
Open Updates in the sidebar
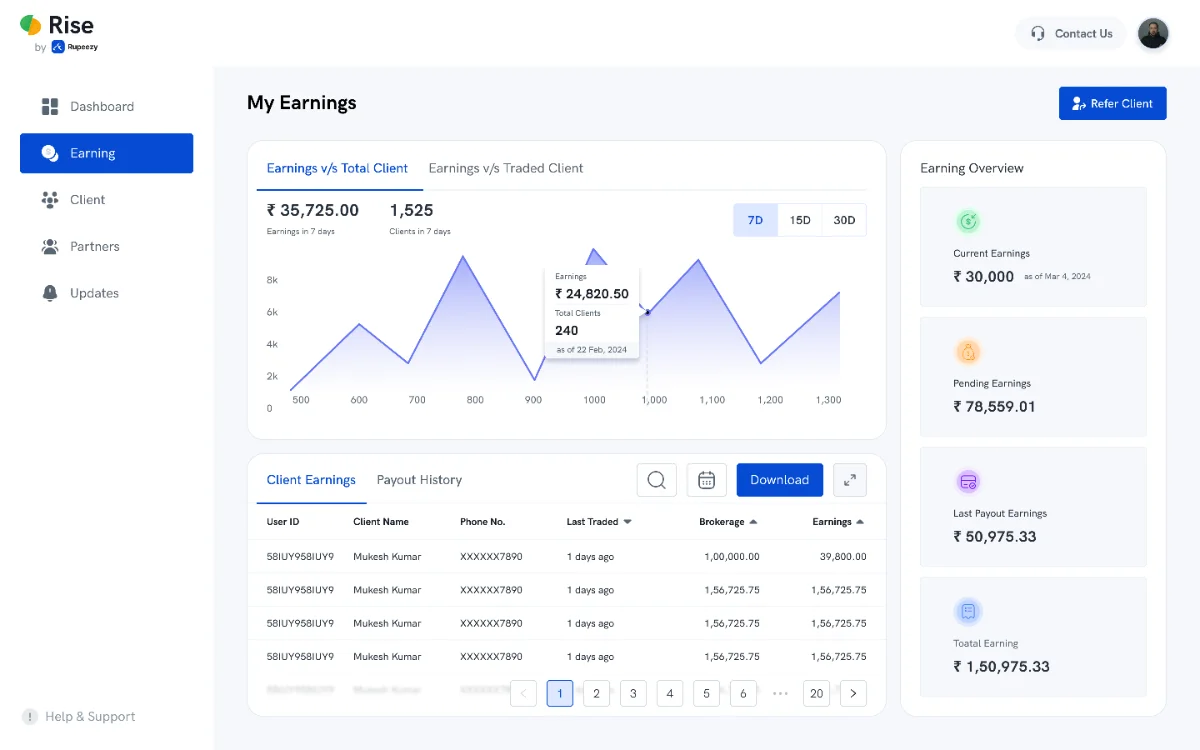106,293
